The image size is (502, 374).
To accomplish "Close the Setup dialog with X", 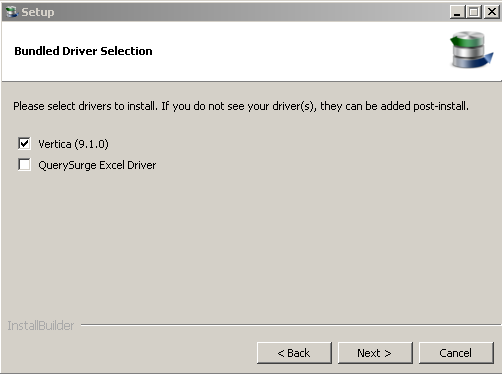I will click(x=492, y=12).
